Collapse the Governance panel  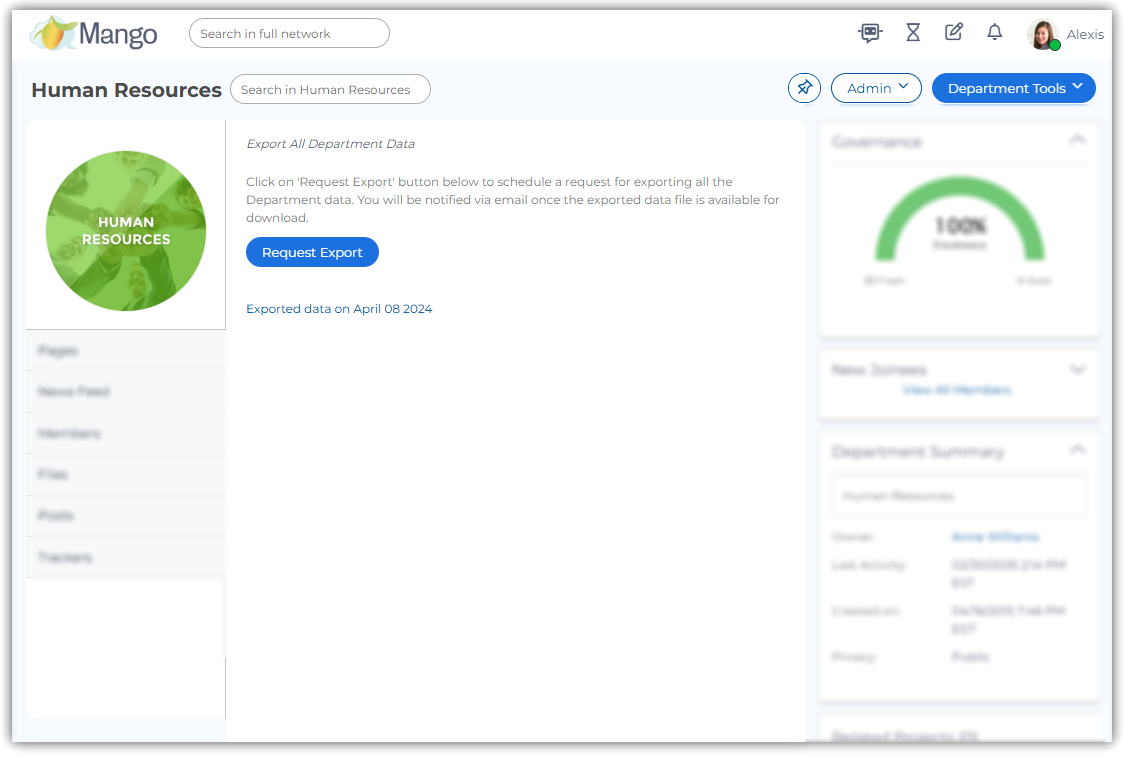(1077, 141)
